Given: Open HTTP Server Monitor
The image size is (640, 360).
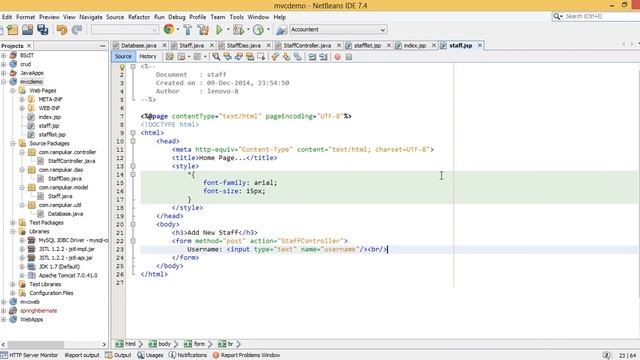Looking at the screenshot, I should [x=29, y=355].
